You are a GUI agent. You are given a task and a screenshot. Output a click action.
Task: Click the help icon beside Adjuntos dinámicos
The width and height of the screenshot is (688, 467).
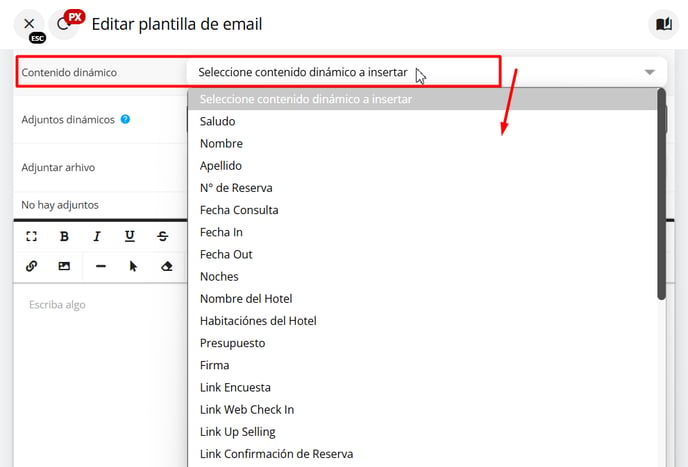(125, 119)
